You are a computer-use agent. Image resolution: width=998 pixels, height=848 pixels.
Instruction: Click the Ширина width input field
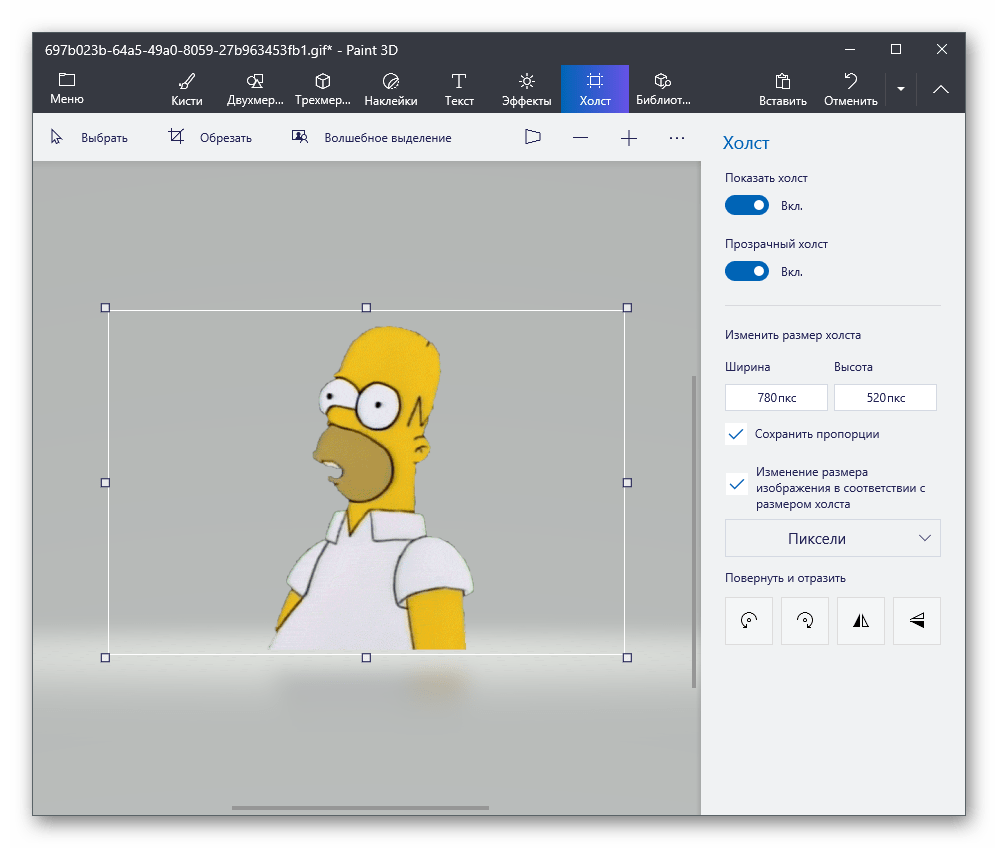pyautogui.click(x=776, y=397)
